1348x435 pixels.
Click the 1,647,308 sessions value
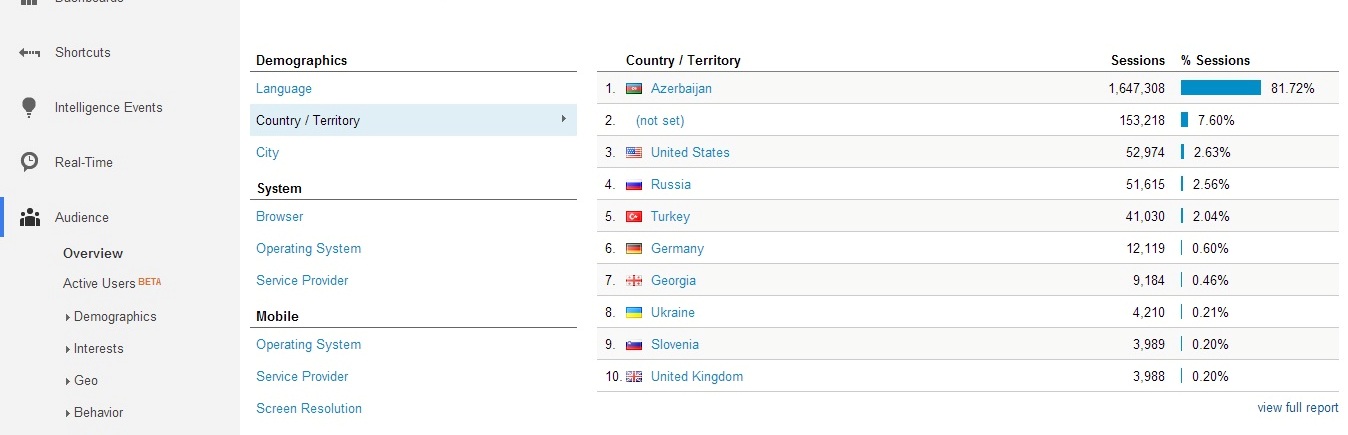pyautogui.click(x=1136, y=88)
